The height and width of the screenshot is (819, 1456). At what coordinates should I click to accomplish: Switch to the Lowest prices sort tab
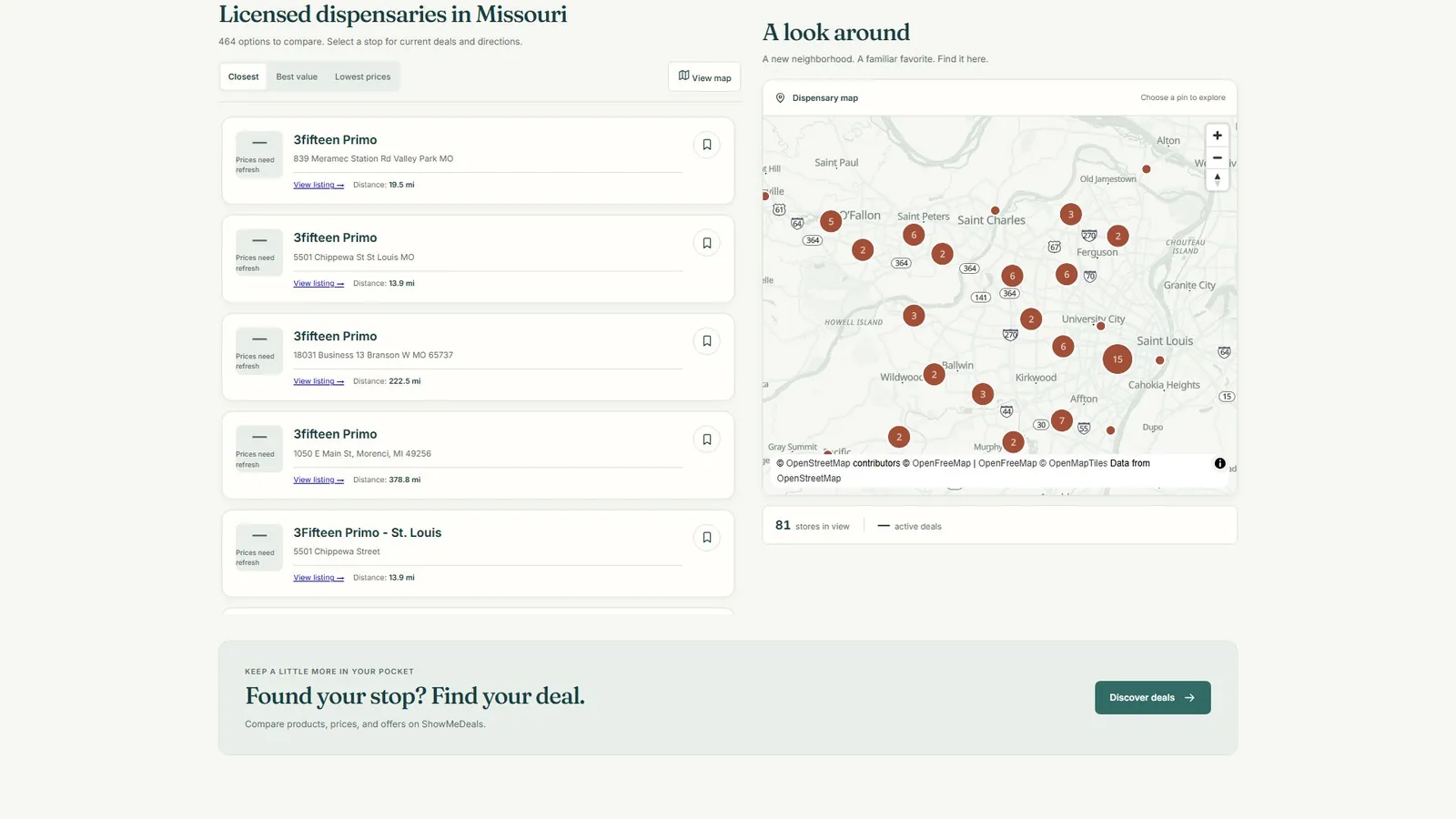click(362, 76)
